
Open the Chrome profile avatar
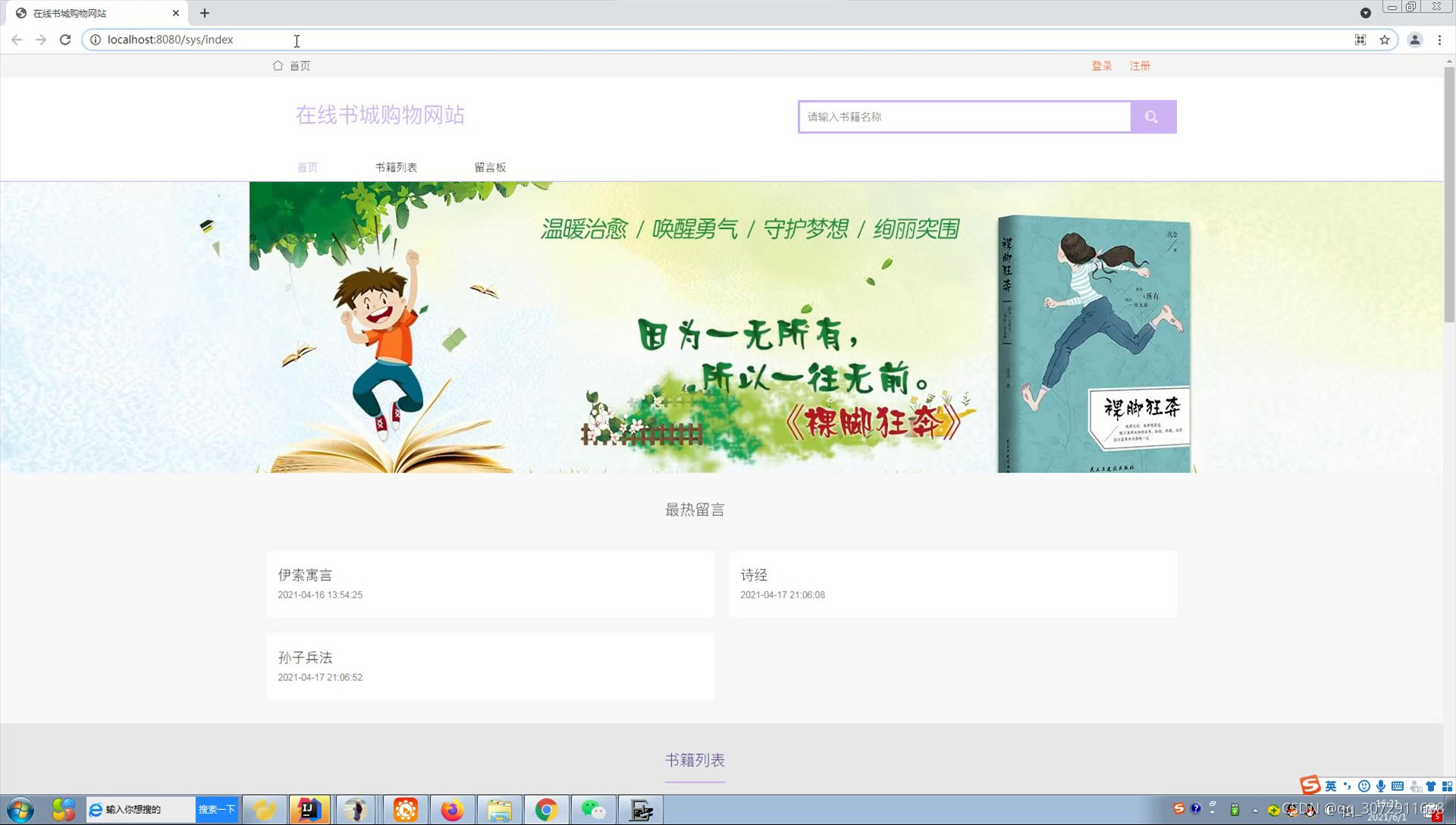click(x=1415, y=39)
